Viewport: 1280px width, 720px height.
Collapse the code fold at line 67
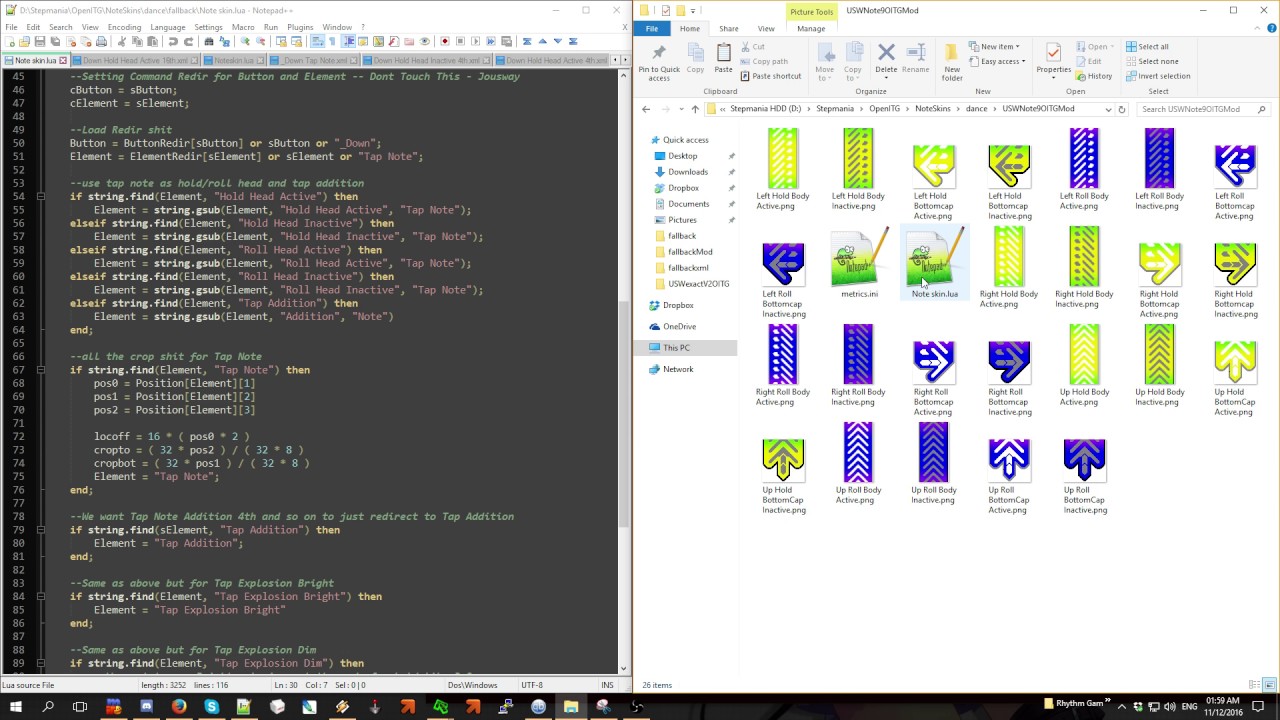point(41,370)
